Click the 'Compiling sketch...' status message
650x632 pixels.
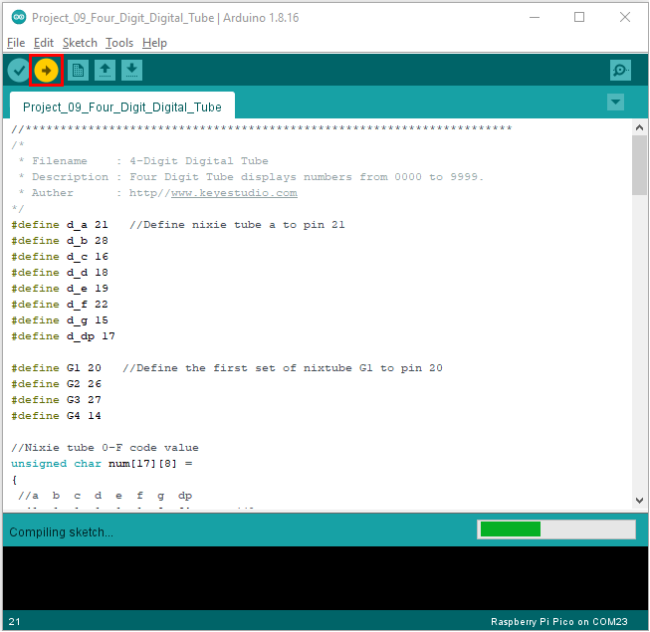pos(61,532)
